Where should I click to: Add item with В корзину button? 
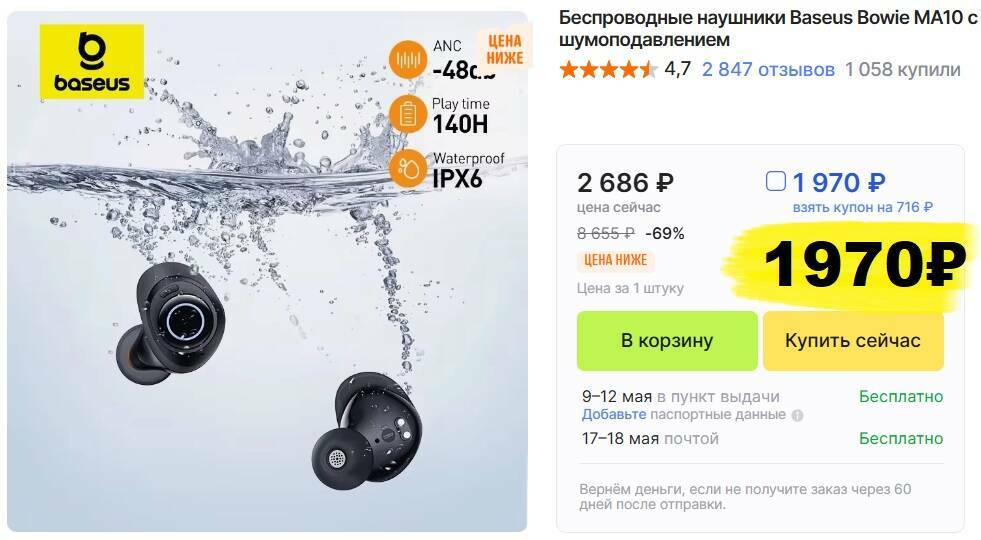tap(667, 341)
